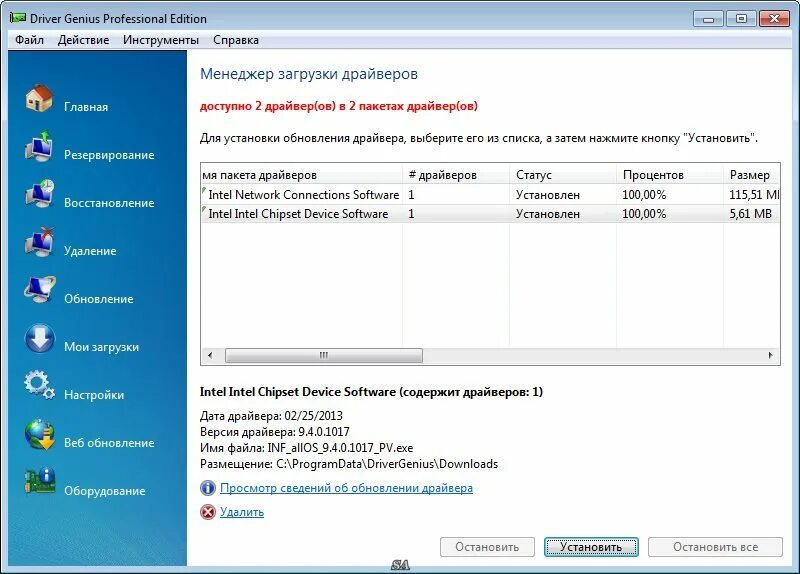Open the Веб обновление section label
The height and width of the screenshot is (574, 800).
coord(109,443)
